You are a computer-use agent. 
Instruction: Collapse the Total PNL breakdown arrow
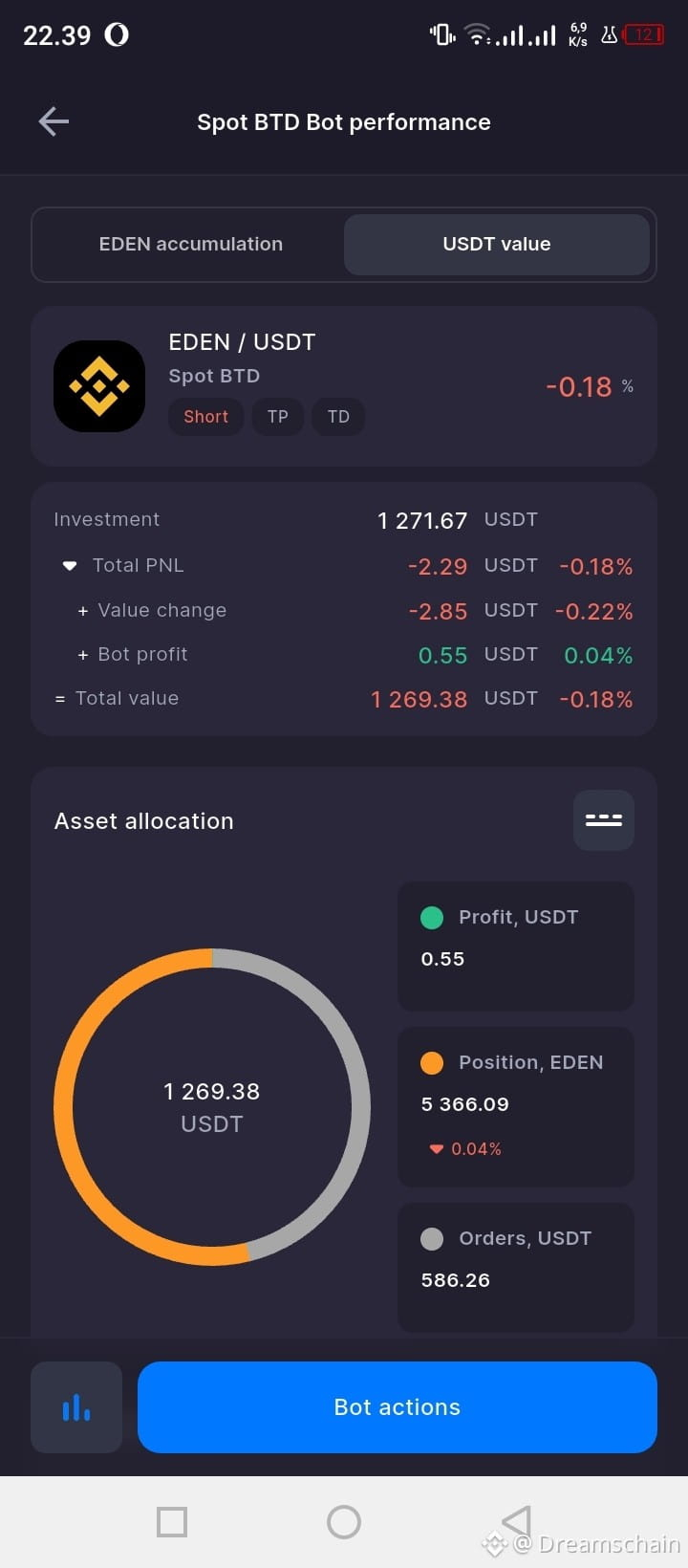pos(70,566)
